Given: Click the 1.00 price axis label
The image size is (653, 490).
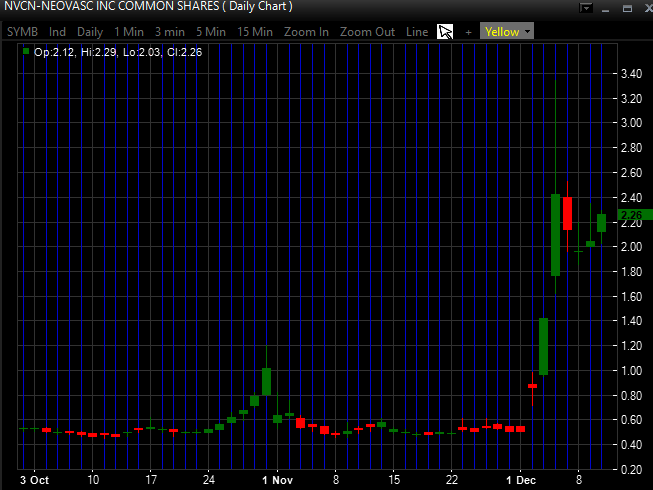Looking at the screenshot, I should click(631, 371).
